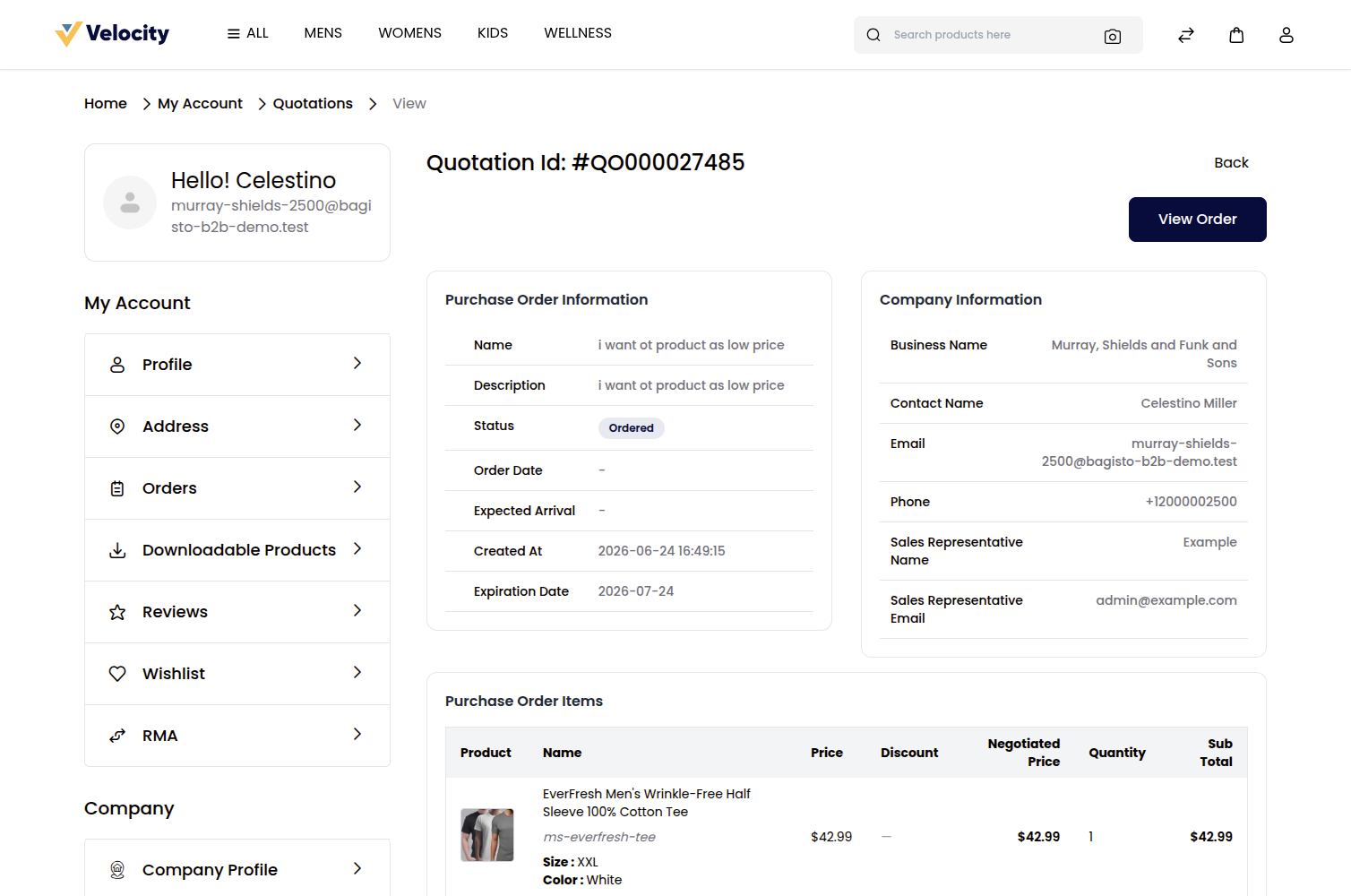Click the Reviews star icon
Viewport: 1351px width, 896px height.
coord(117,612)
